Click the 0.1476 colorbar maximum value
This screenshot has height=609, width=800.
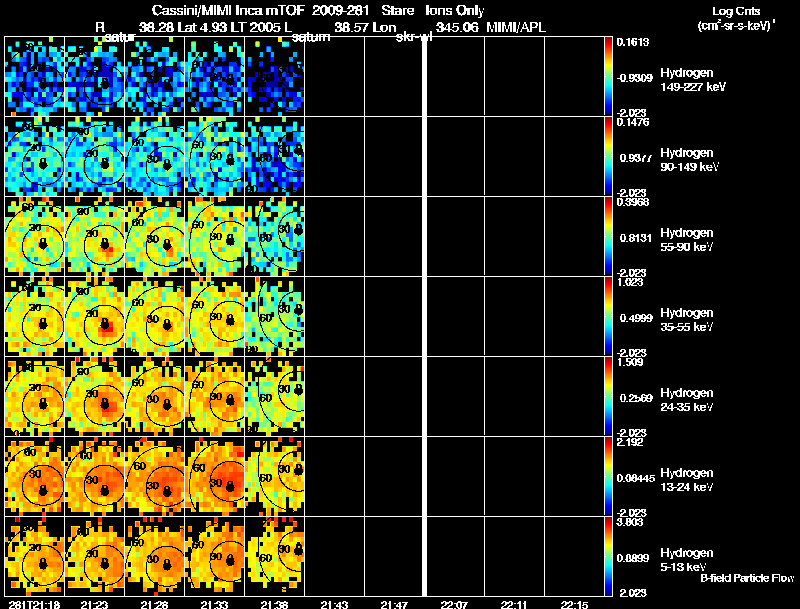coord(633,122)
